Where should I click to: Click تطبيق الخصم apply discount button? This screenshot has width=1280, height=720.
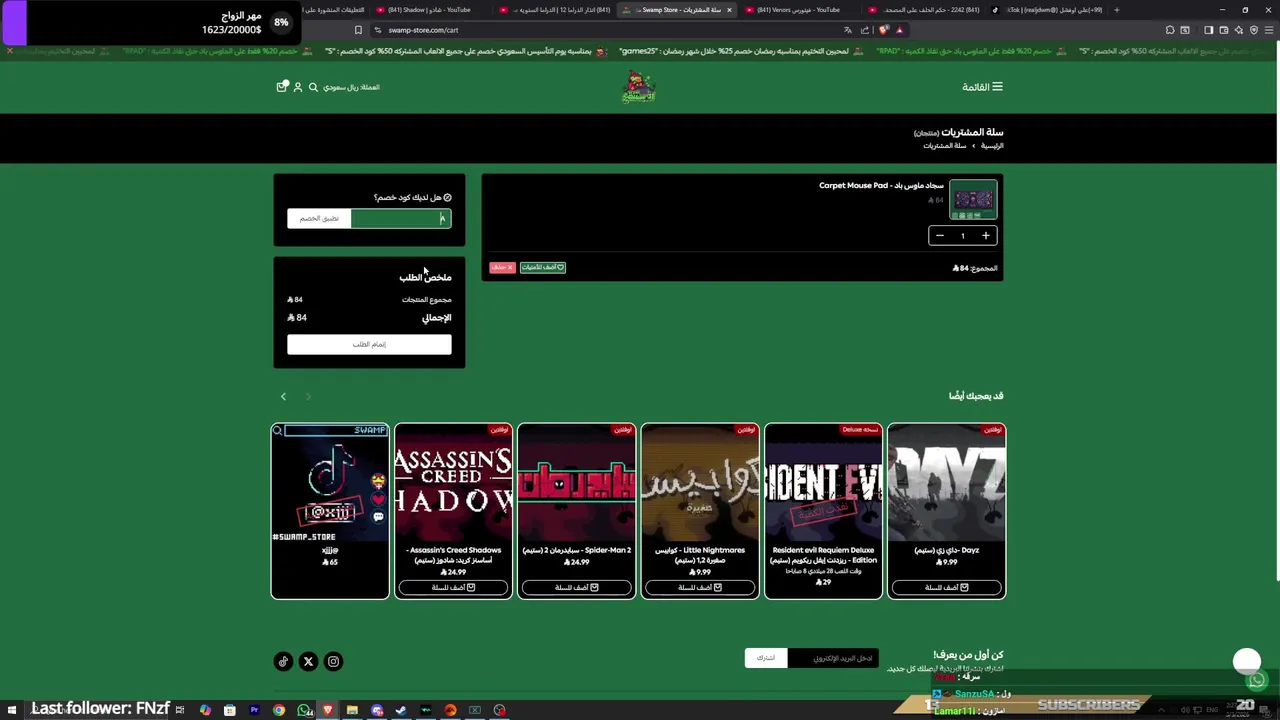pyautogui.click(x=319, y=218)
